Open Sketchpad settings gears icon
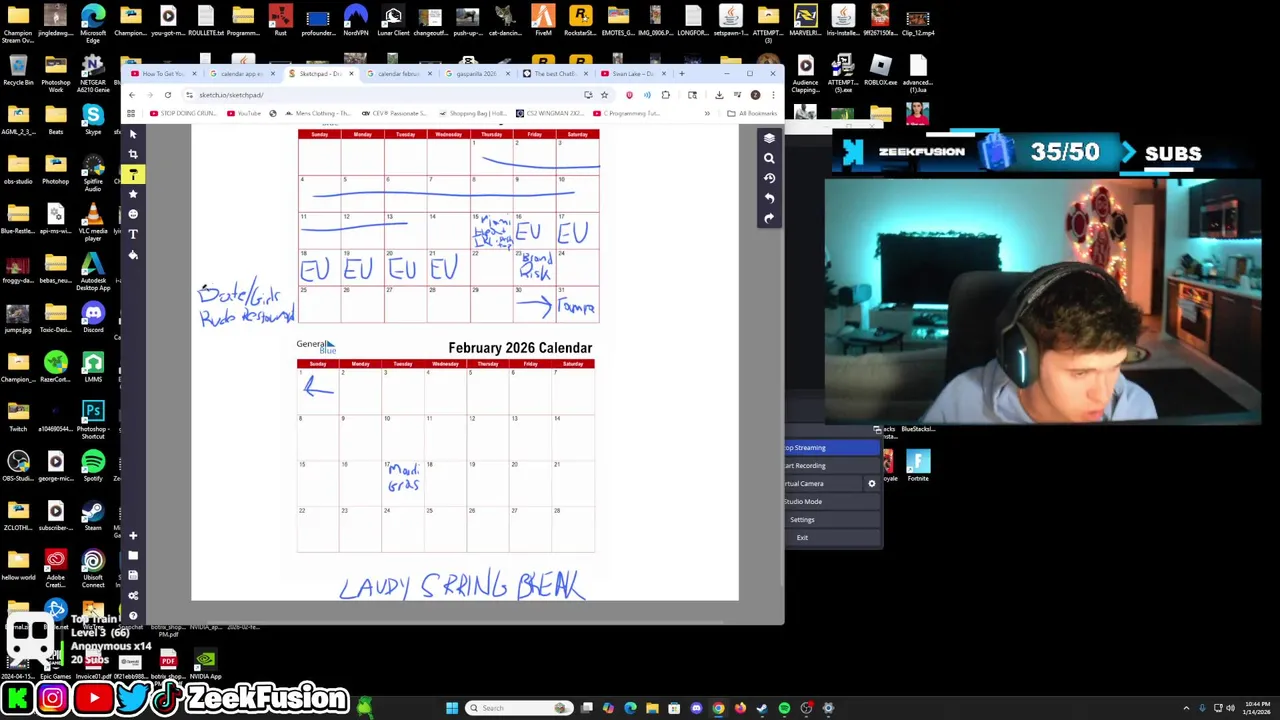Image resolution: width=1280 pixels, height=720 pixels. (x=133, y=596)
